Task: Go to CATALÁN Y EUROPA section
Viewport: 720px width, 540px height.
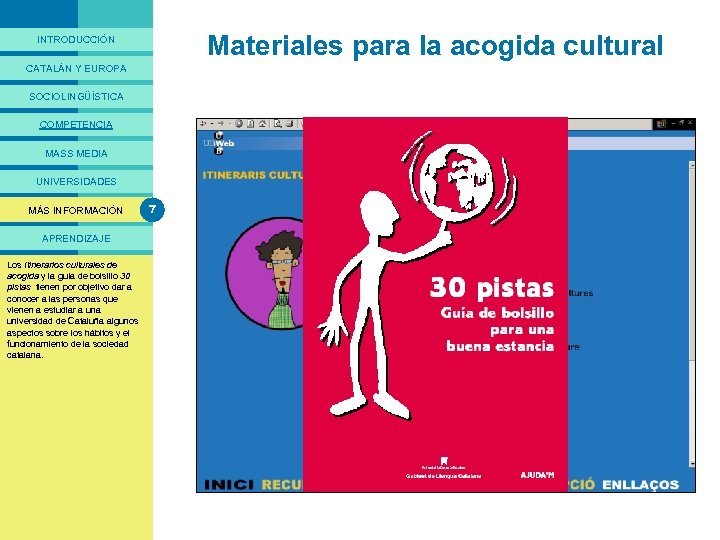Action: tap(76, 68)
